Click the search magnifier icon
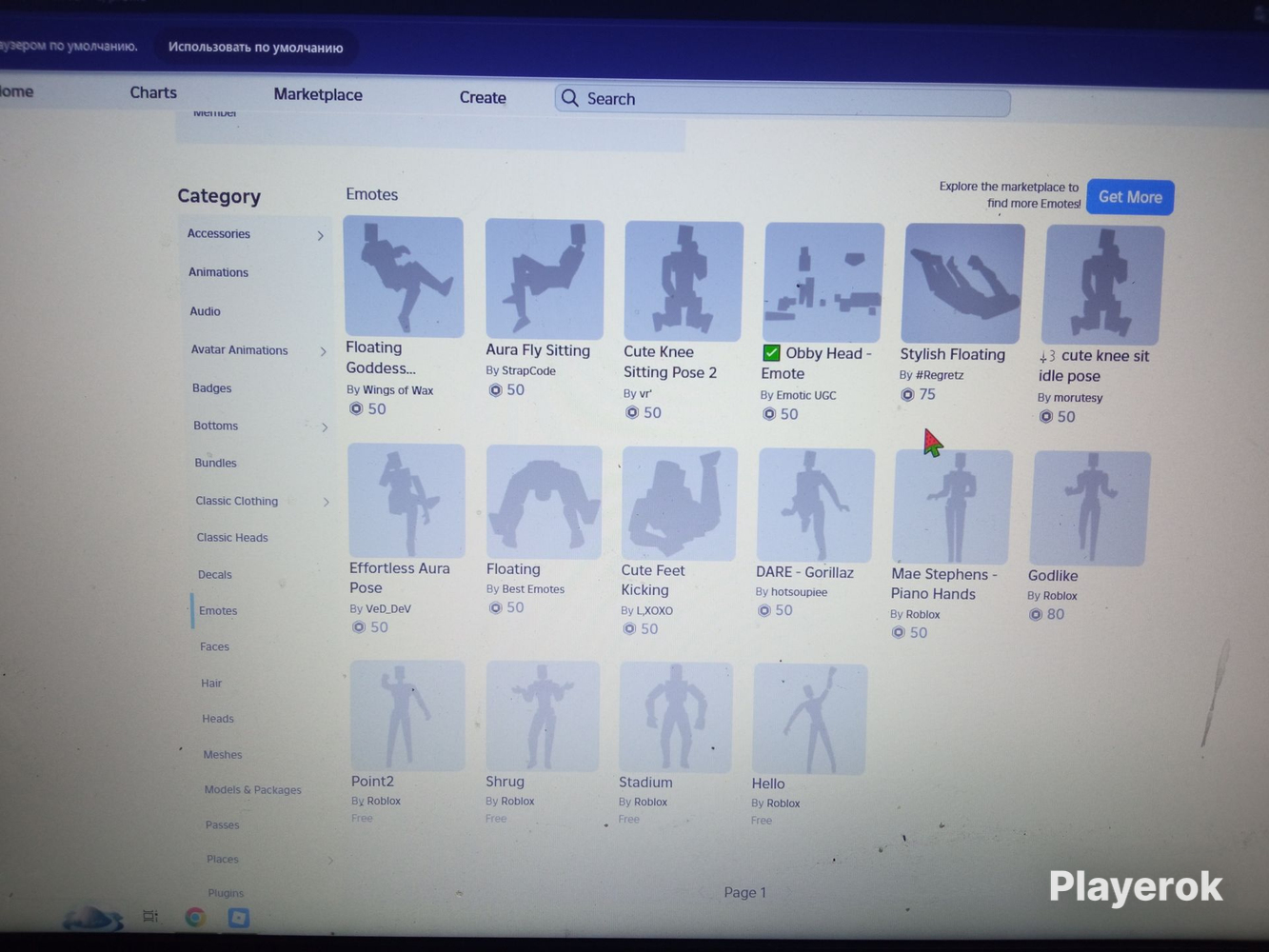The width and height of the screenshot is (1269, 952). tap(570, 98)
